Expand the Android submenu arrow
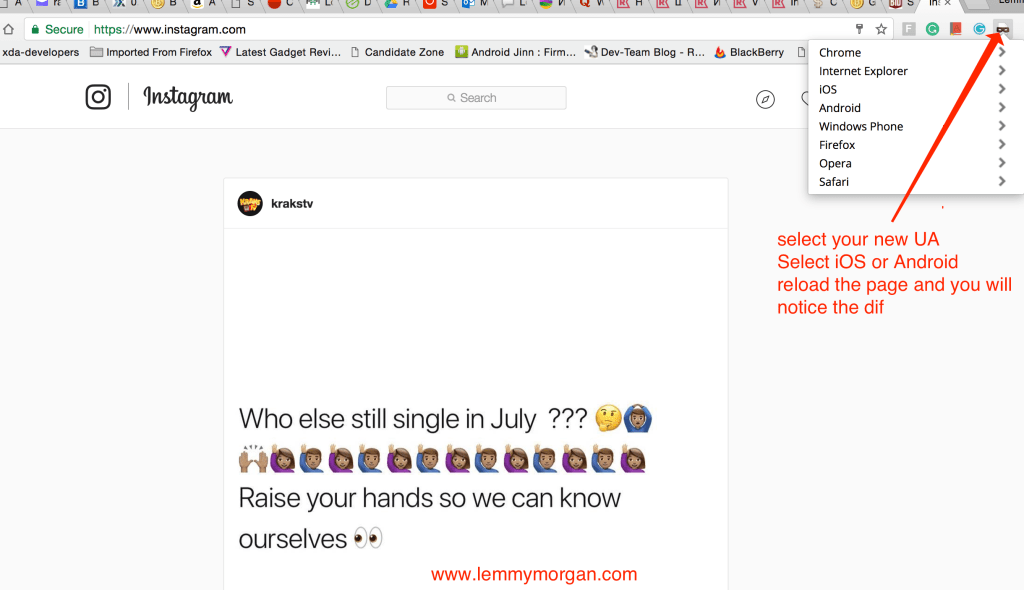Viewport: 1024px width, 590px height. coord(1002,107)
